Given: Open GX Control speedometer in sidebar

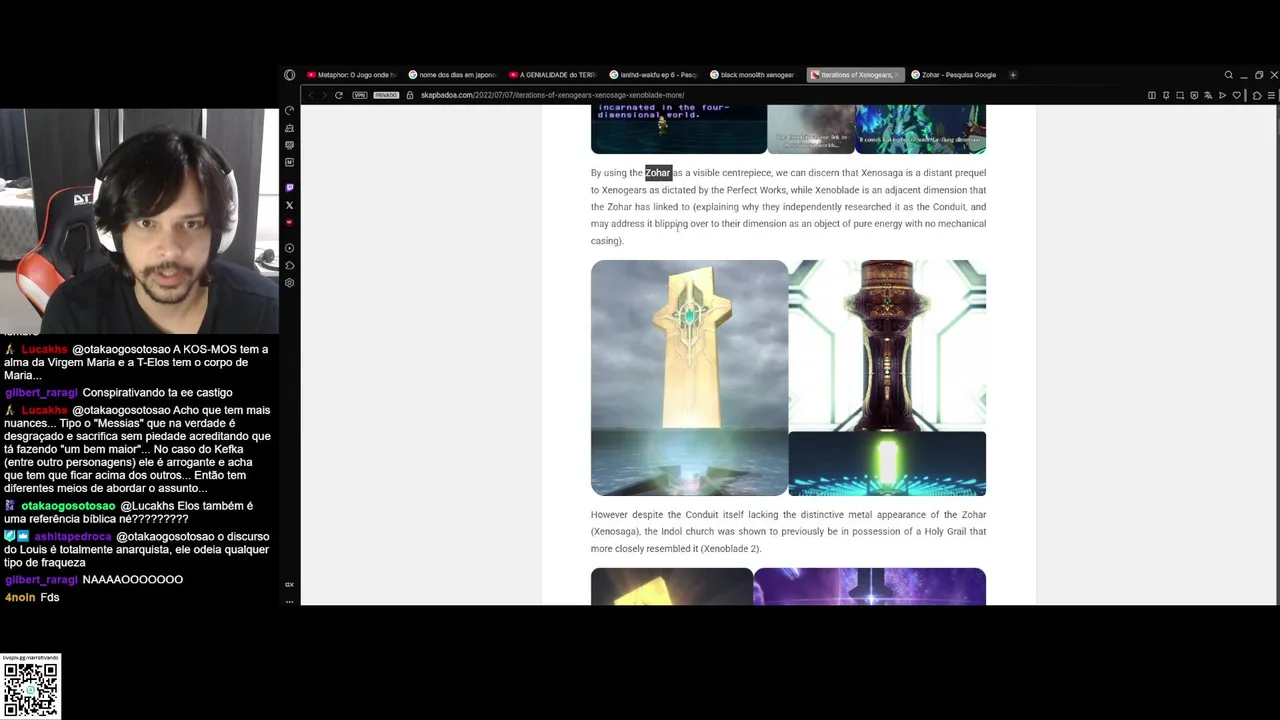Looking at the screenshot, I should click(x=290, y=111).
